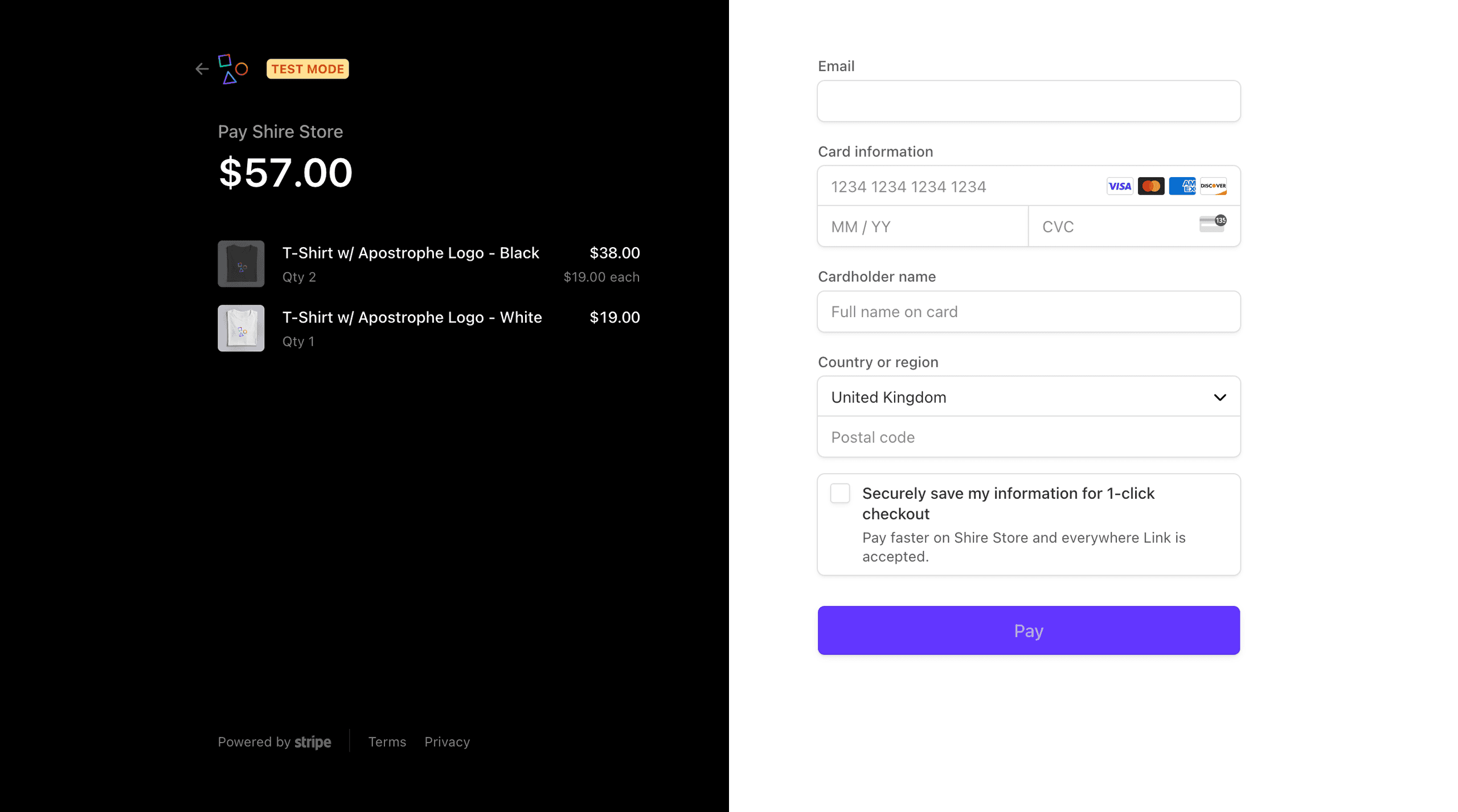
Task: Click the TEST MODE badge
Action: click(308, 69)
